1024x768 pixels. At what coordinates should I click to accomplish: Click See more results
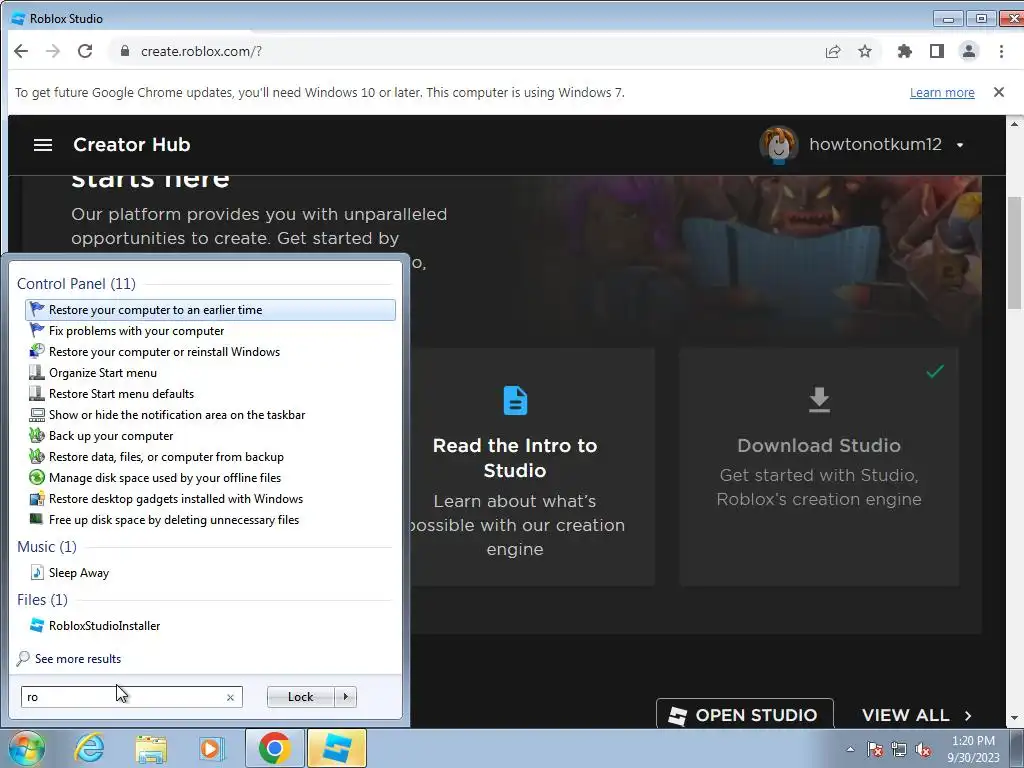click(69, 658)
